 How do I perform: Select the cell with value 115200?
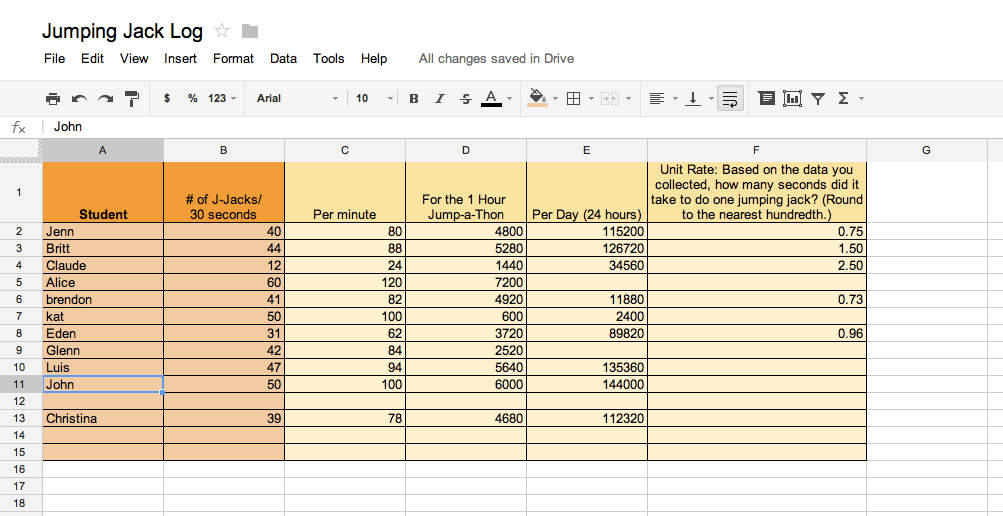click(587, 231)
